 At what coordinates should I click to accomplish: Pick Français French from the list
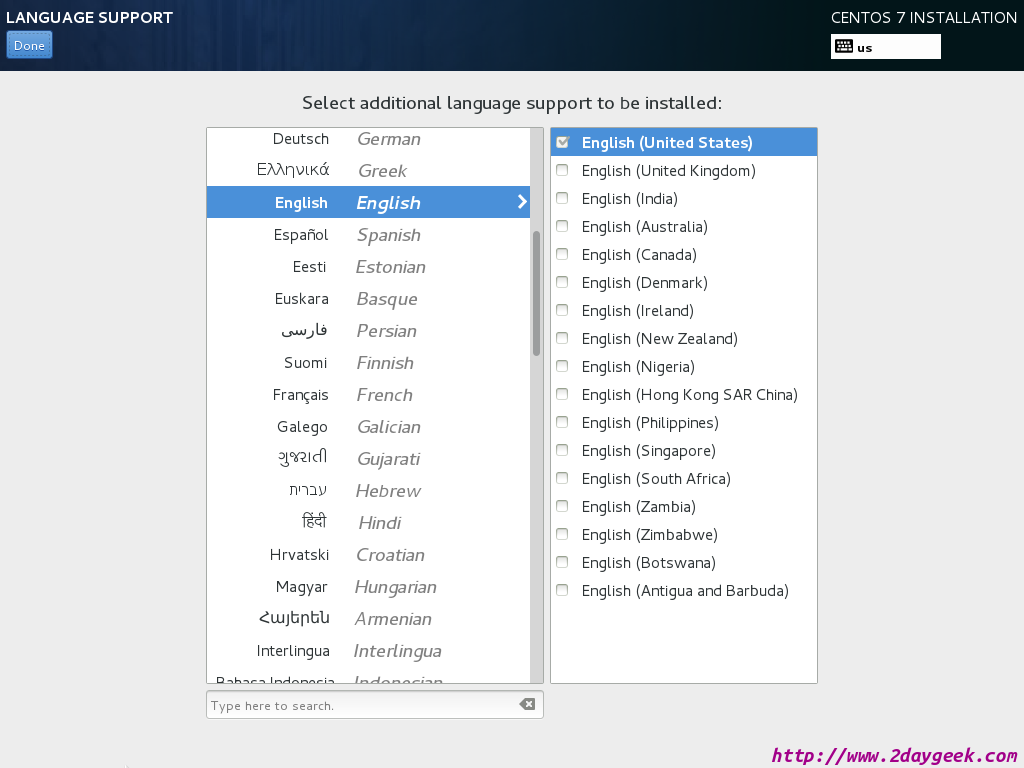click(368, 394)
